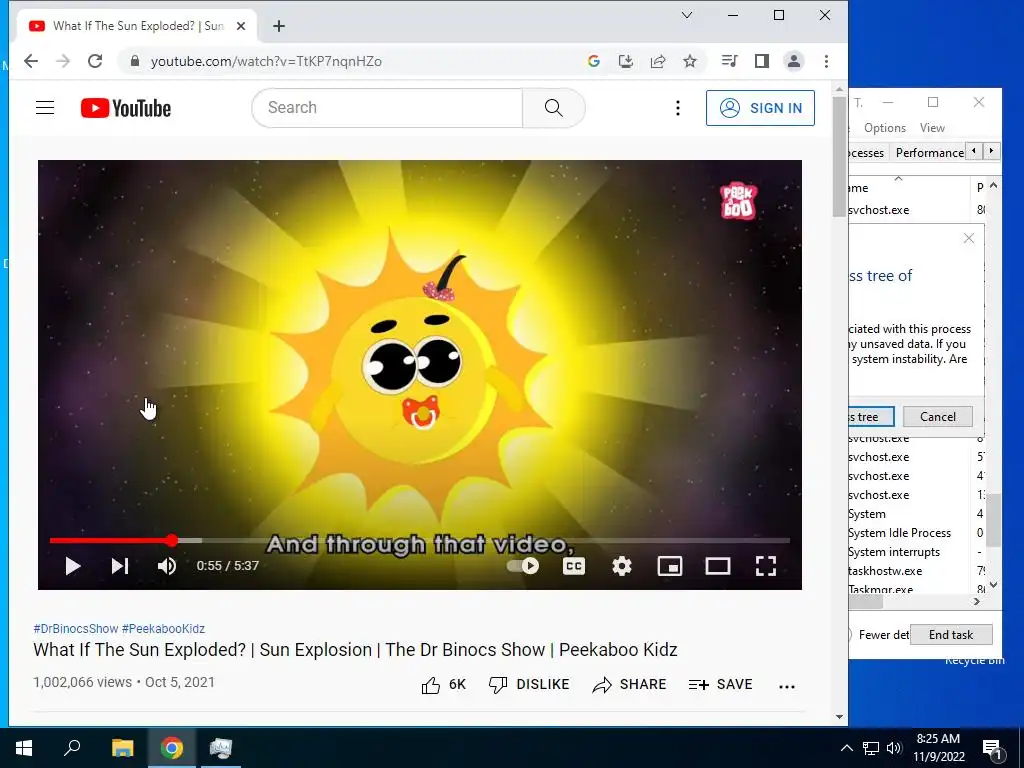Click the Chrome back arrow
Viewport: 1024px width, 768px height.
coord(31,61)
